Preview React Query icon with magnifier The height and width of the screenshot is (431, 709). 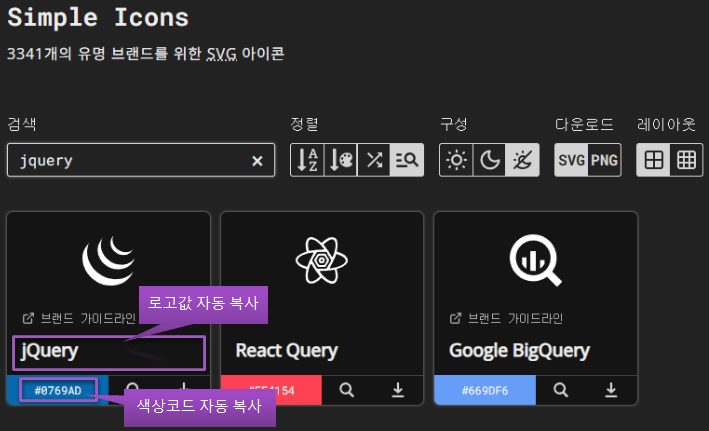[347, 390]
